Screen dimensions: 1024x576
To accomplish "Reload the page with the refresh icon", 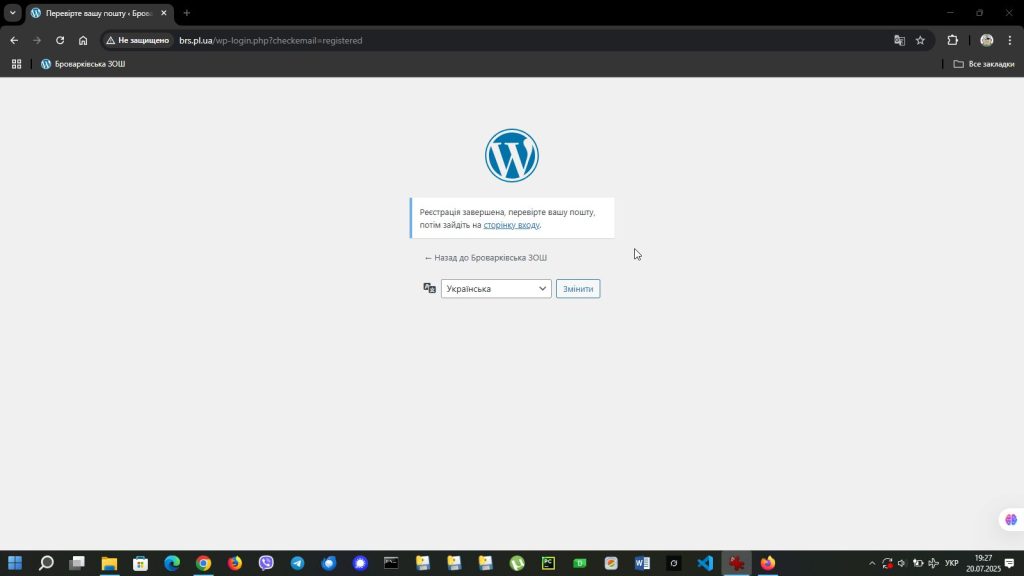I will click(x=60, y=40).
